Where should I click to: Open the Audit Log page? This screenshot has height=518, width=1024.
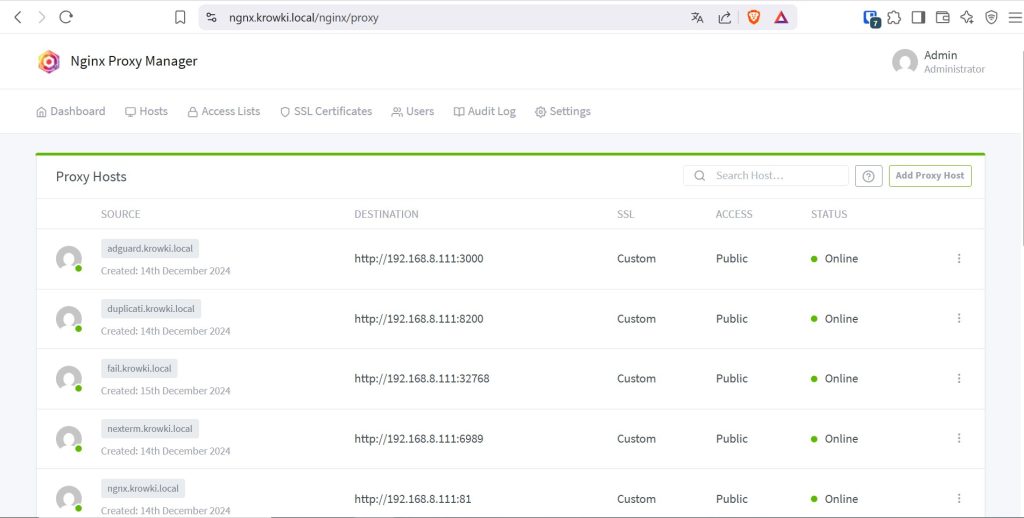[485, 112]
